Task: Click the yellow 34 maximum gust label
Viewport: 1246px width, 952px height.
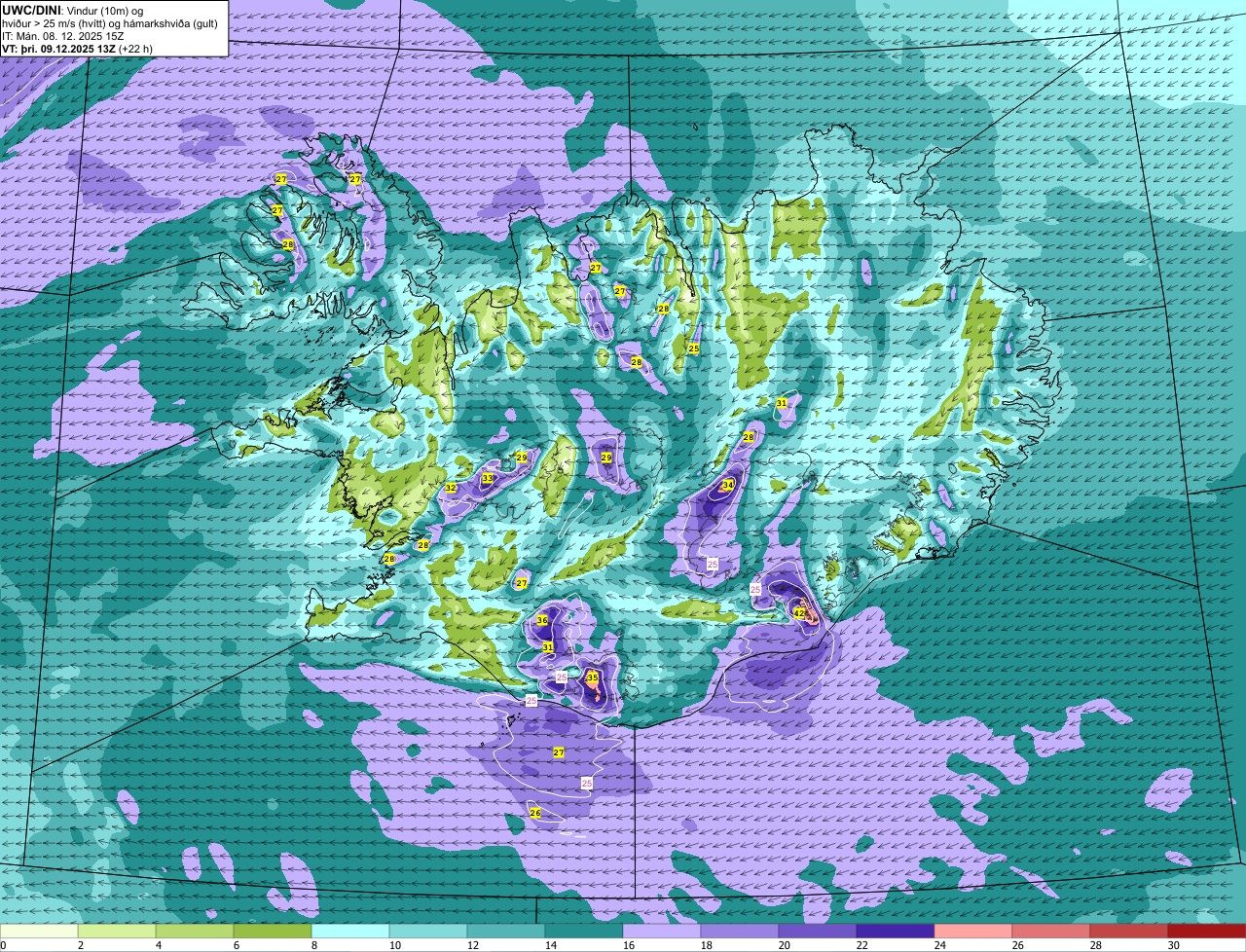Action: [x=728, y=485]
